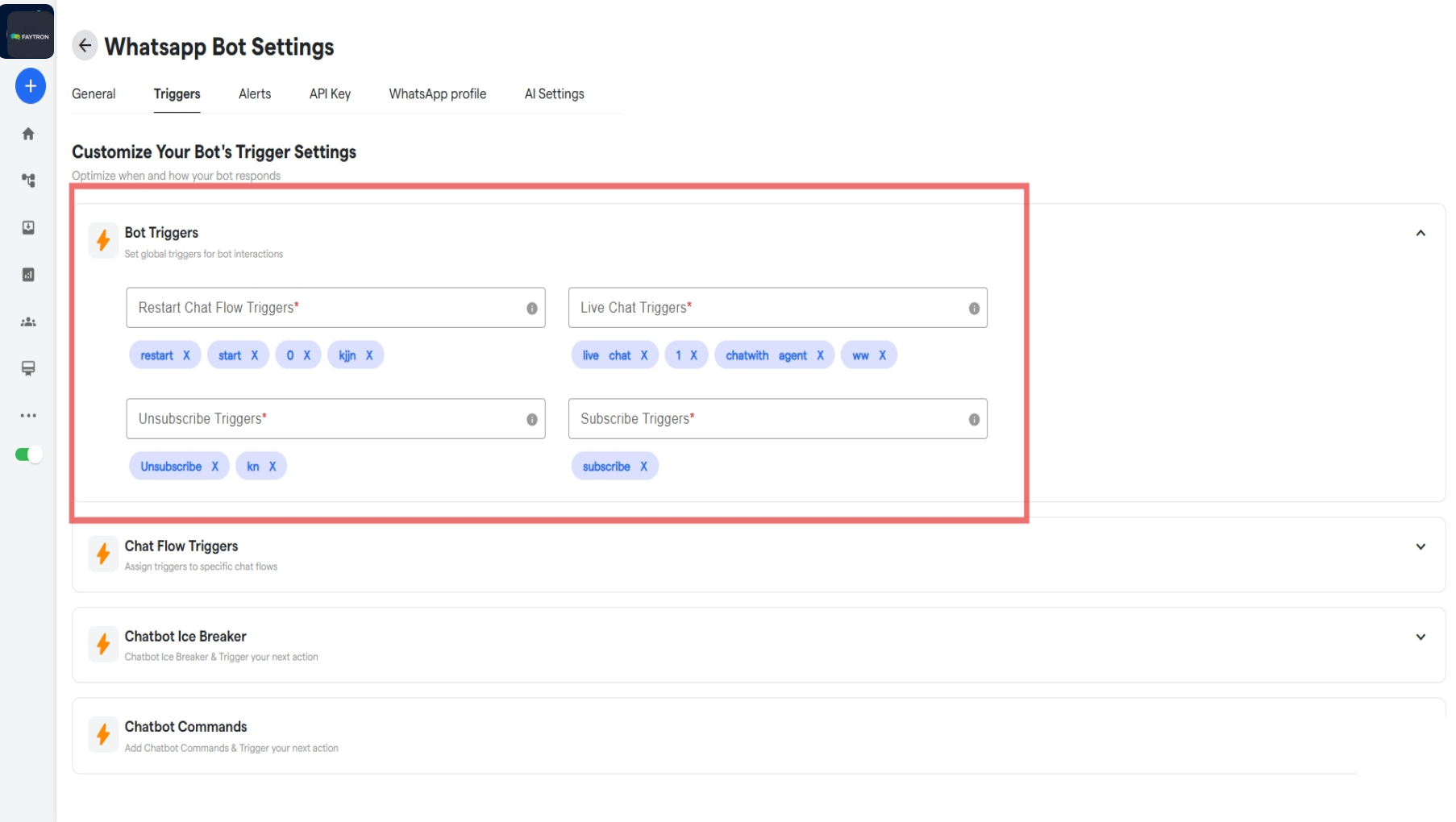
Task: Switch to WhatsApp profile tab
Action: tap(438, 93)
